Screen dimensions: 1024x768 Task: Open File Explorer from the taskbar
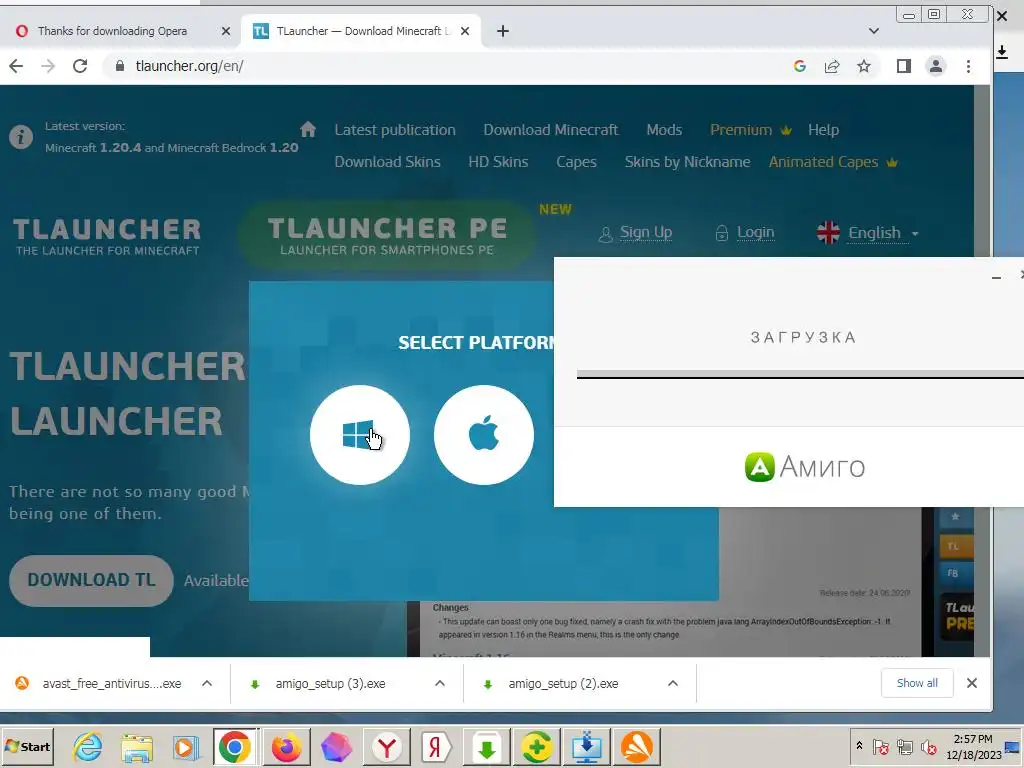(137, 747)
